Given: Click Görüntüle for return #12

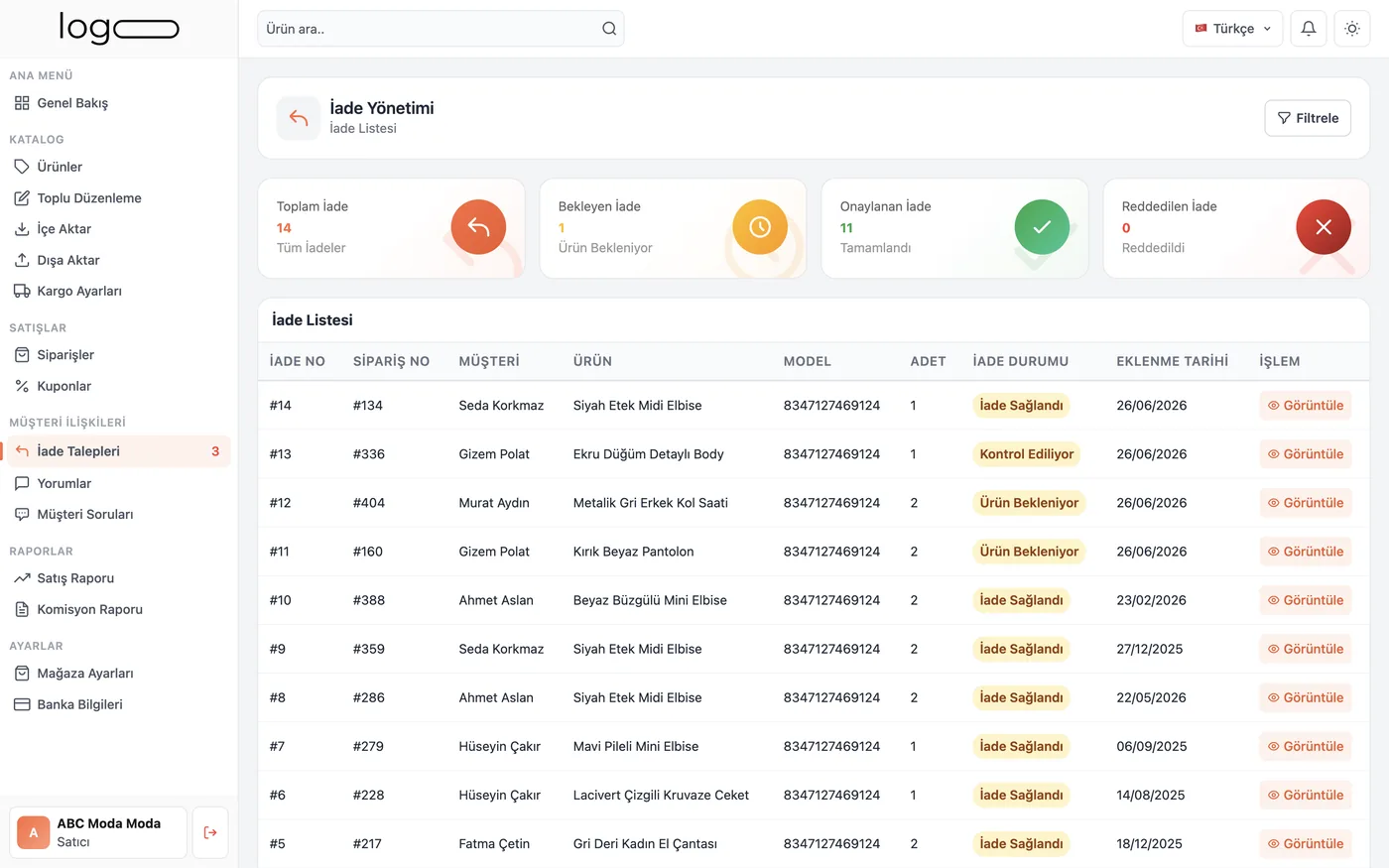Looking at the screenshot, I should point(1306,503).
